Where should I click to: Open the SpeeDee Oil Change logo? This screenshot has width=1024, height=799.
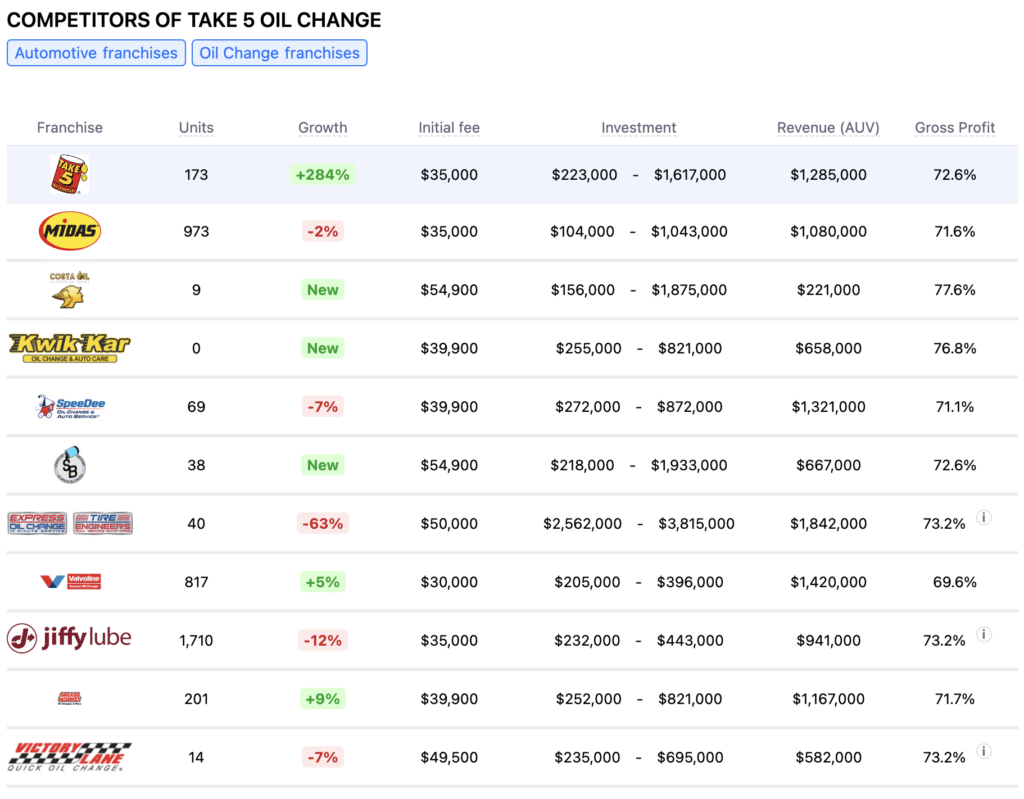point(70,406)
